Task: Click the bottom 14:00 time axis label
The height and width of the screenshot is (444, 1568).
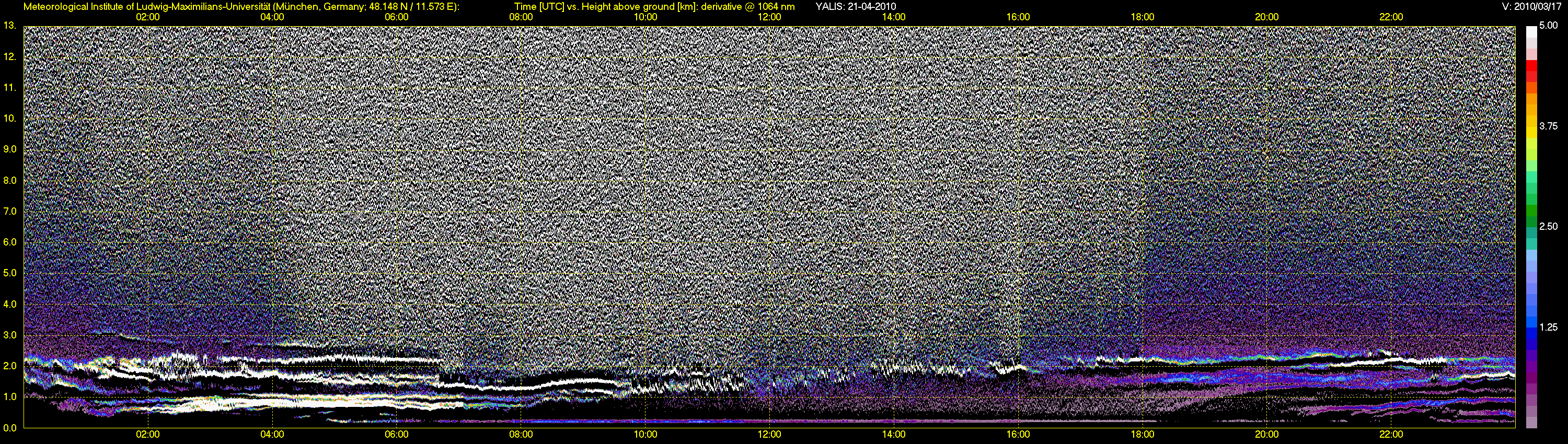Action: [x=894, y=434]
